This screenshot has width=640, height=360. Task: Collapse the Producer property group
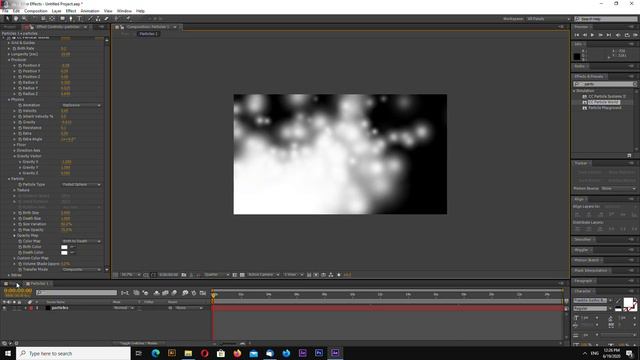(9, 60)
